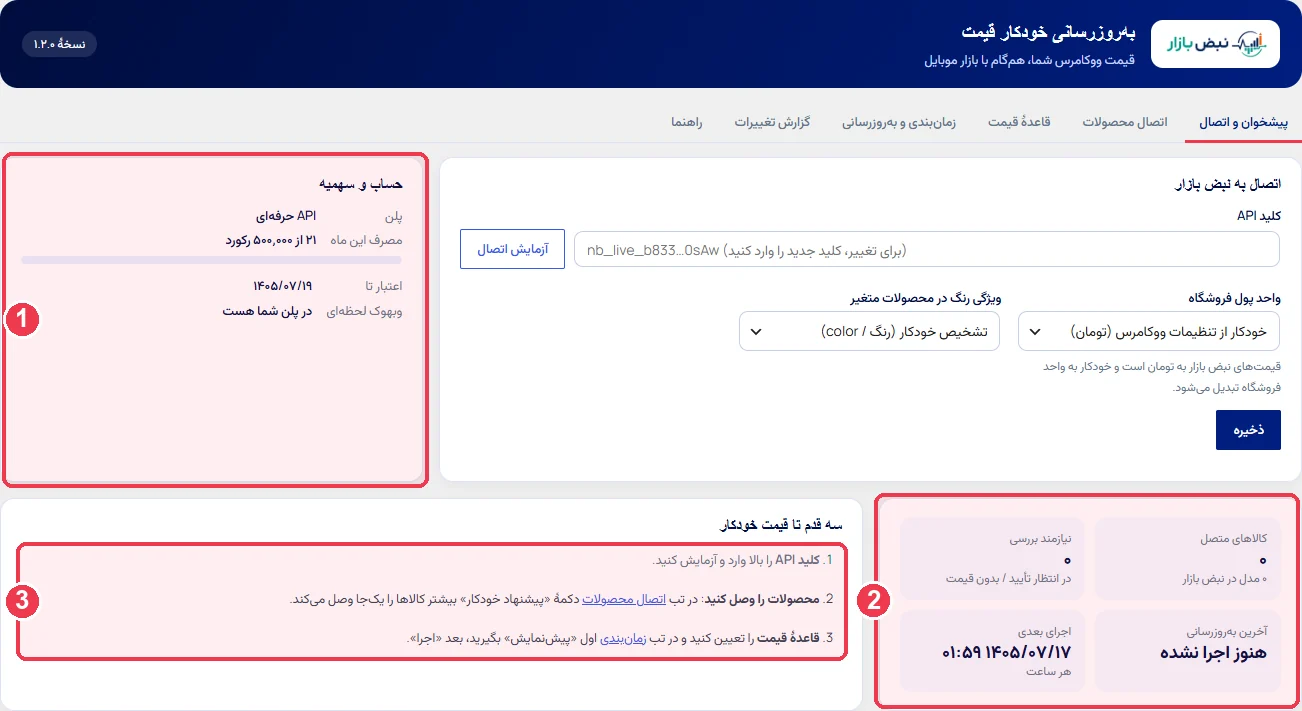Viewport: 1302px width, 711px height.
Task: Click the نسخهٔ ۱.۲.۰ version badge
Action: 59,44
